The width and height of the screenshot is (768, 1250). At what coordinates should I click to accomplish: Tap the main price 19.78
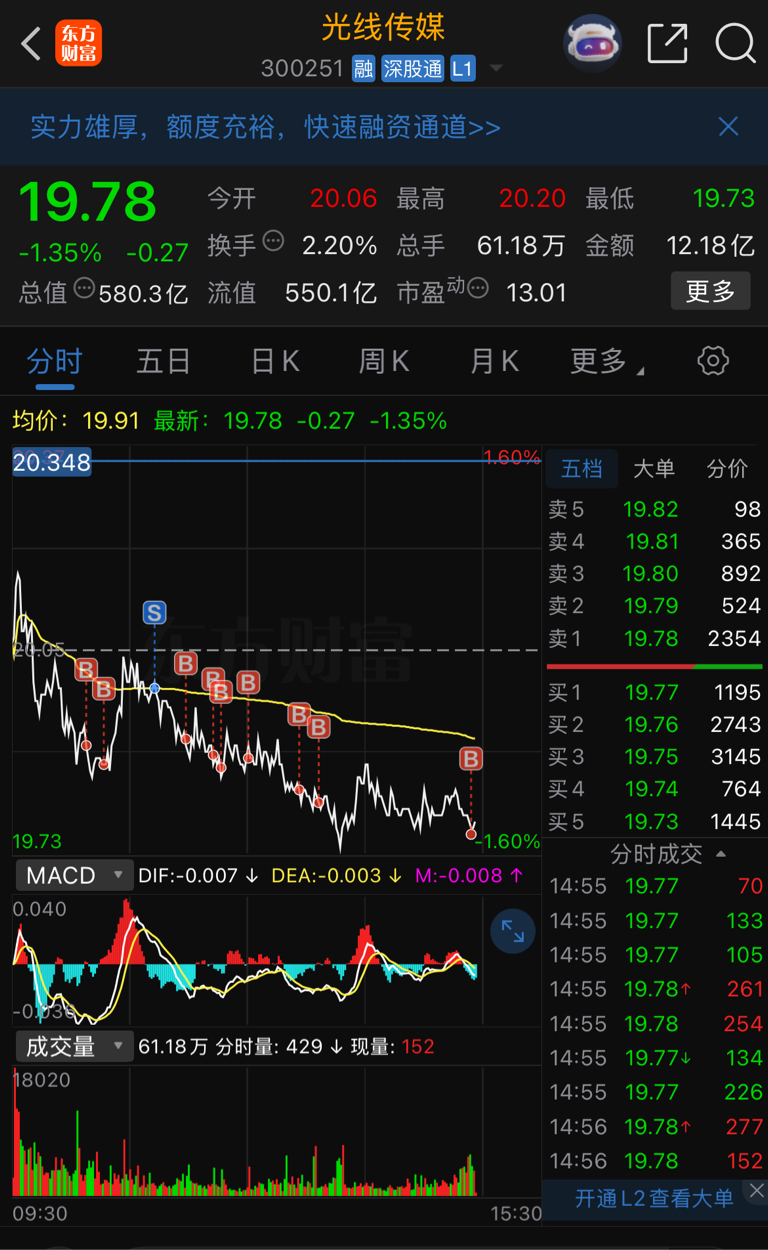(x=88, y=201)
